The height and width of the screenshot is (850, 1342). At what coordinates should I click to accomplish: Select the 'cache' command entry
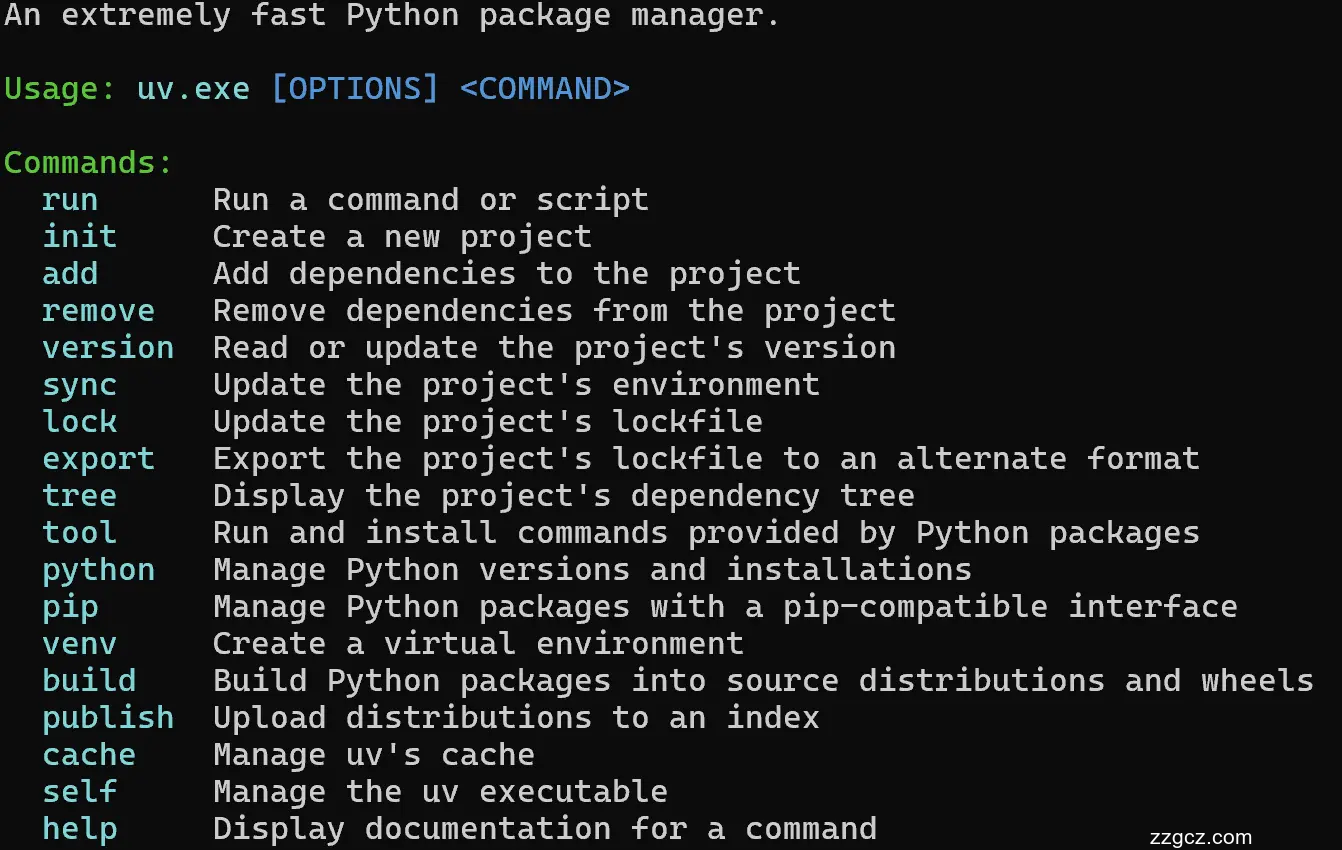[89, 755]
